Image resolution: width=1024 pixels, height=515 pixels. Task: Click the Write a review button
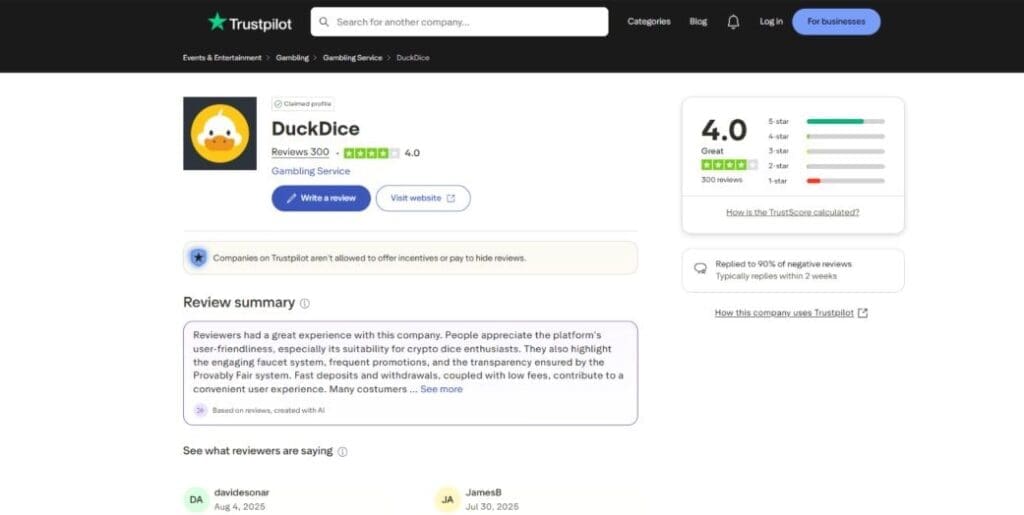pyautogui.click(x=321, y=198)
